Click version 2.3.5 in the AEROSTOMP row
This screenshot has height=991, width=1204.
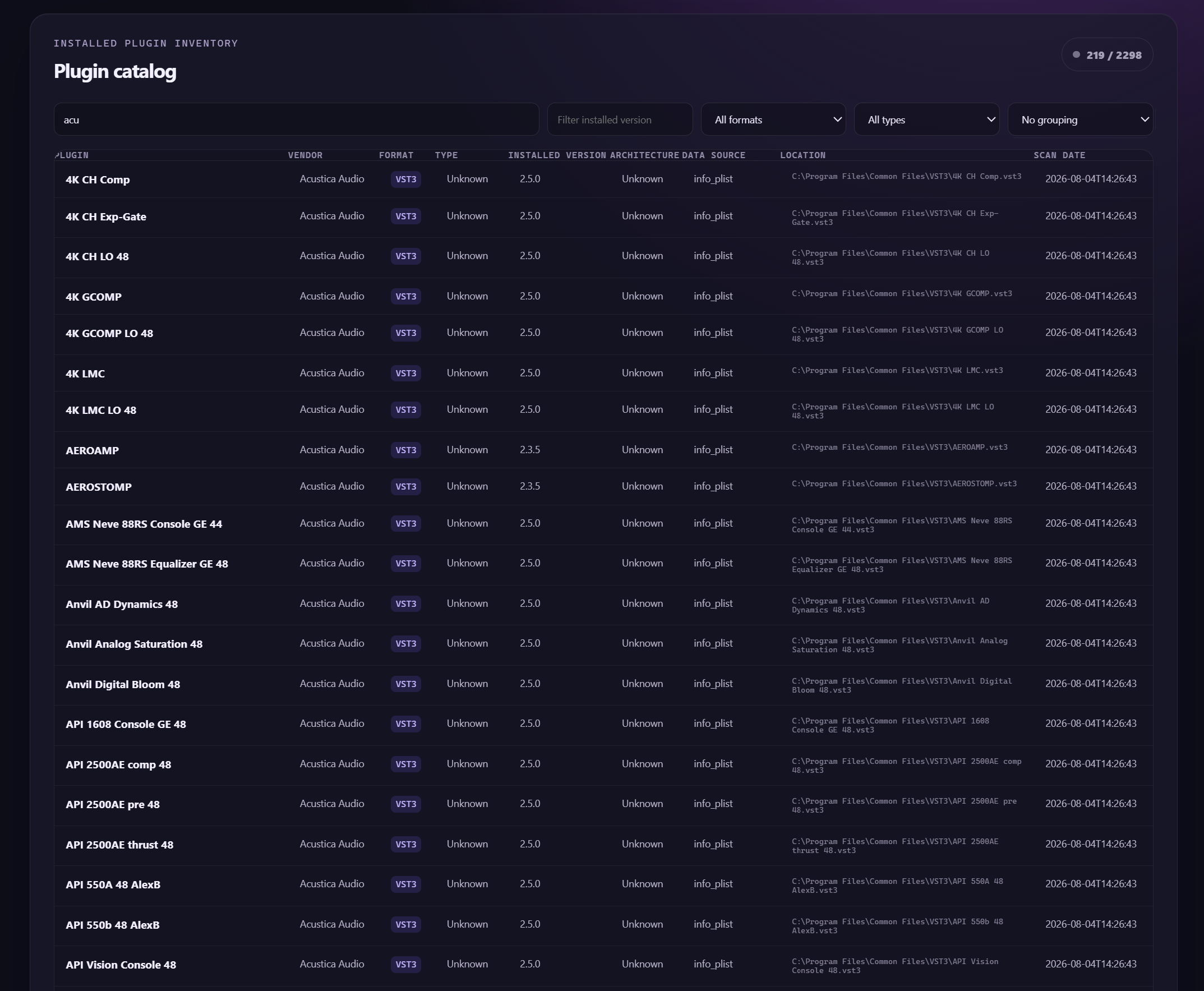530,486
